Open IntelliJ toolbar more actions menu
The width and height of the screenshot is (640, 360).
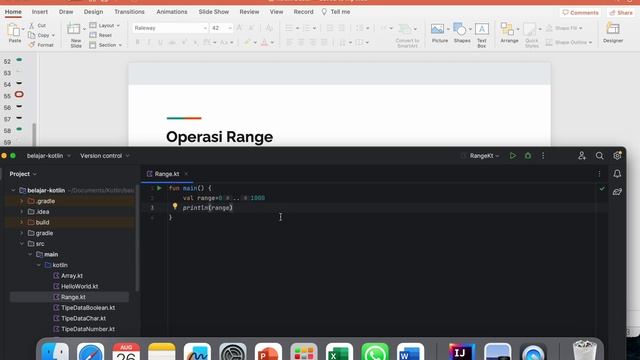coord(543,156)
